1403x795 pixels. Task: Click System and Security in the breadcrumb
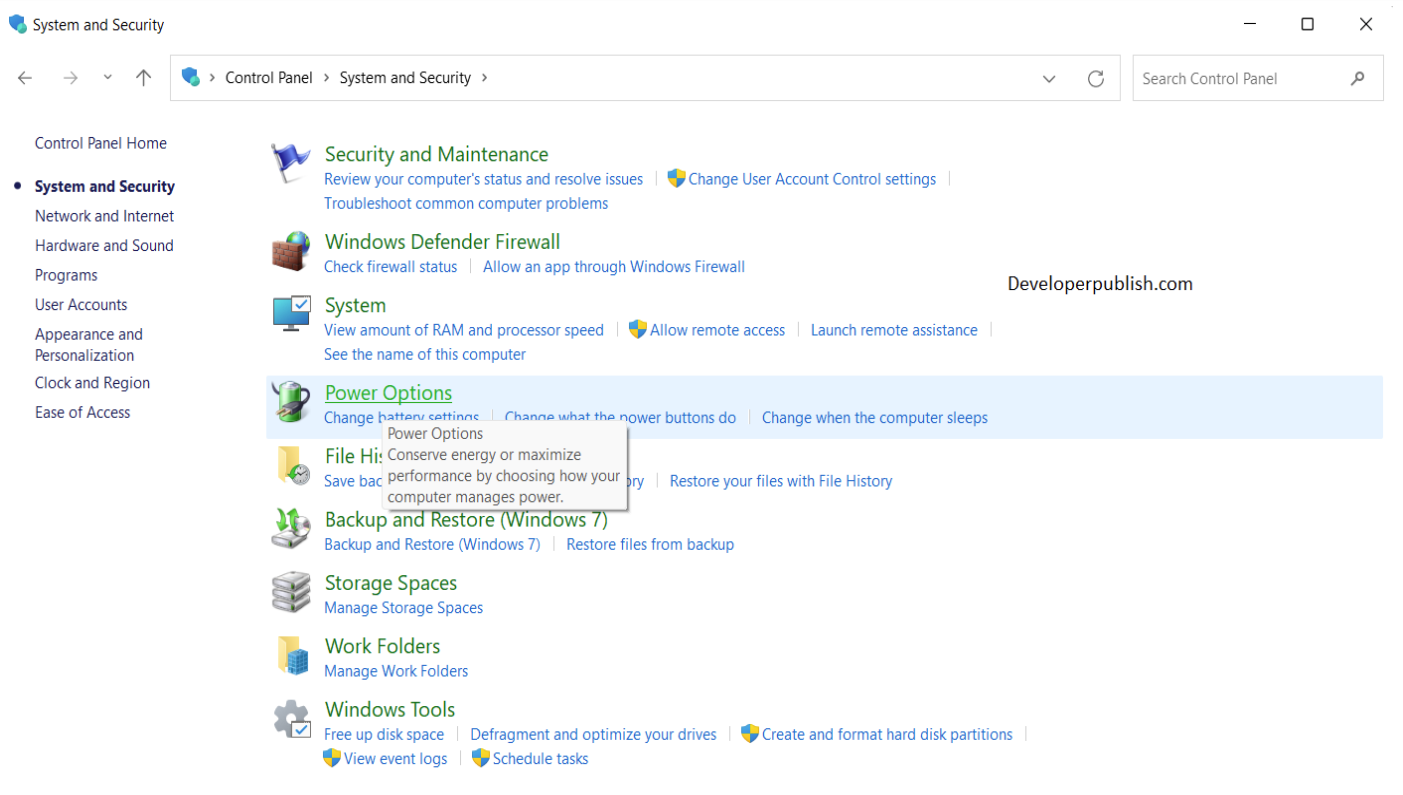coord(405,77)
